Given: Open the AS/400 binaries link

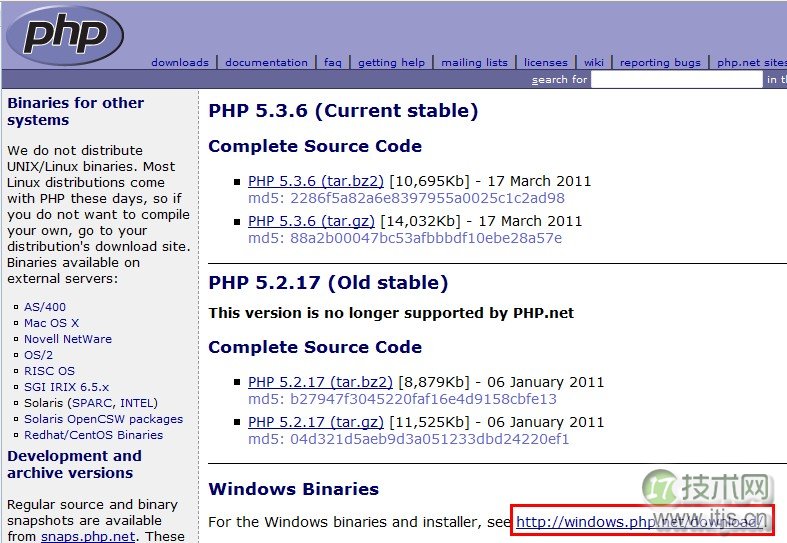Looking at the screenshot, I should [45, 307].
